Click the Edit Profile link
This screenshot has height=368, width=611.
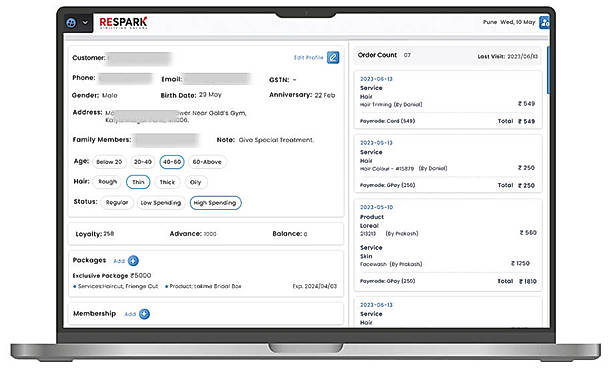coord(308,58)
